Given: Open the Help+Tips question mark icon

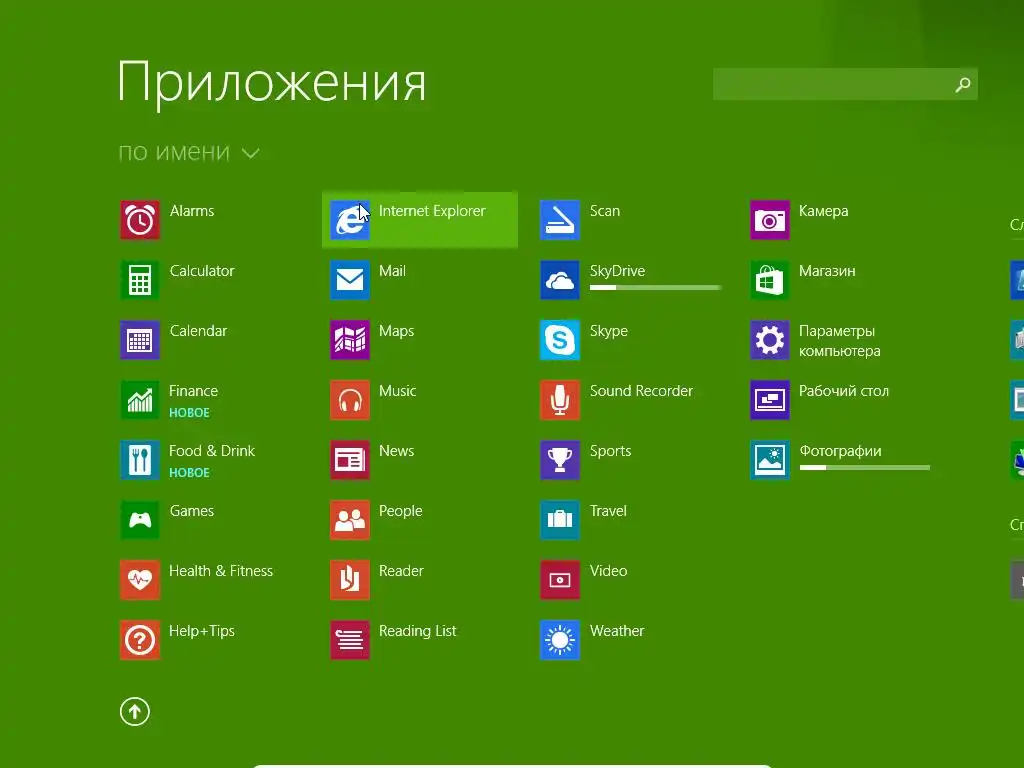Looking at the screenshot, I should [x=140, y=641].
